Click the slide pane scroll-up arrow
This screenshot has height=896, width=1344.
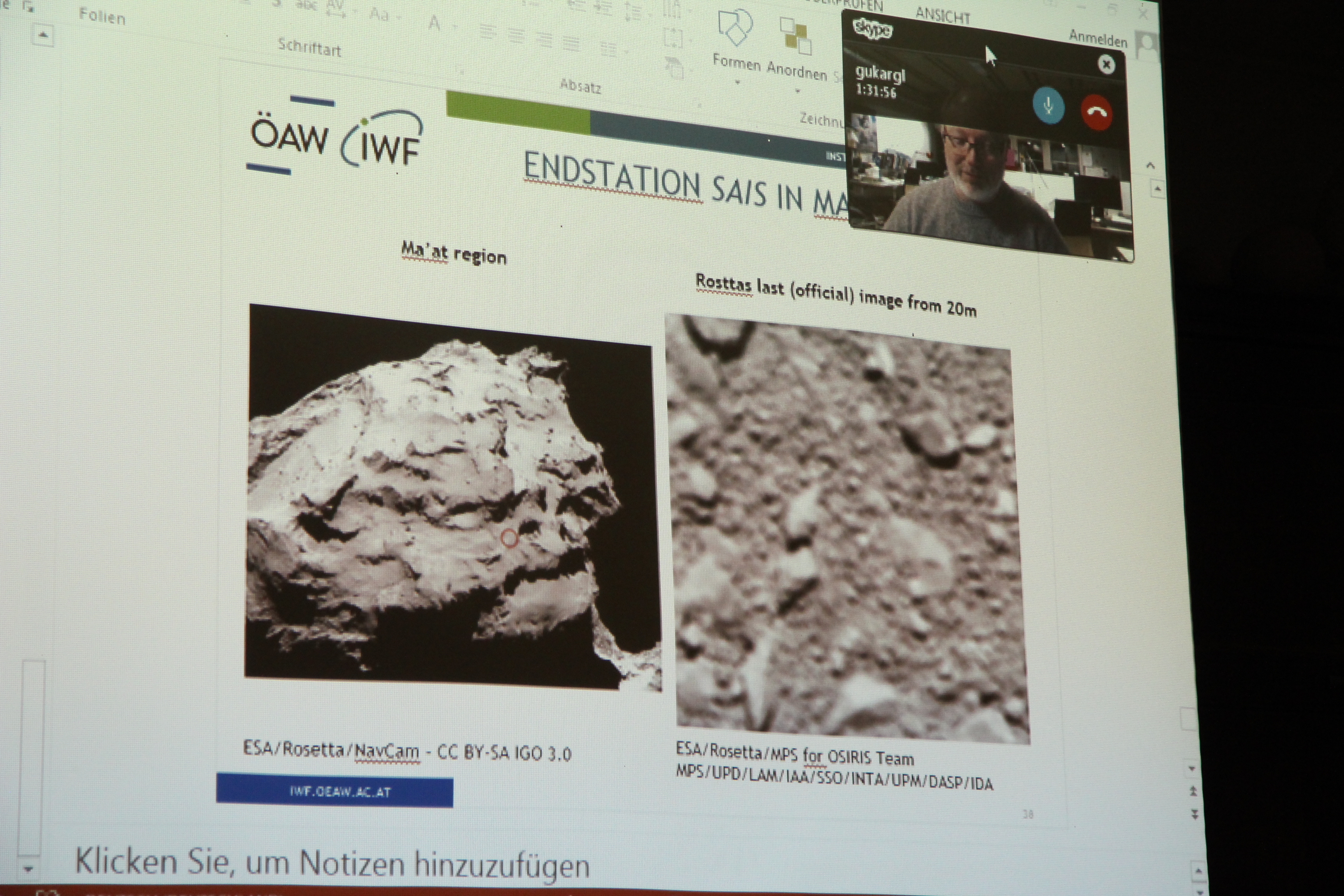click(x=1157, y=189)
